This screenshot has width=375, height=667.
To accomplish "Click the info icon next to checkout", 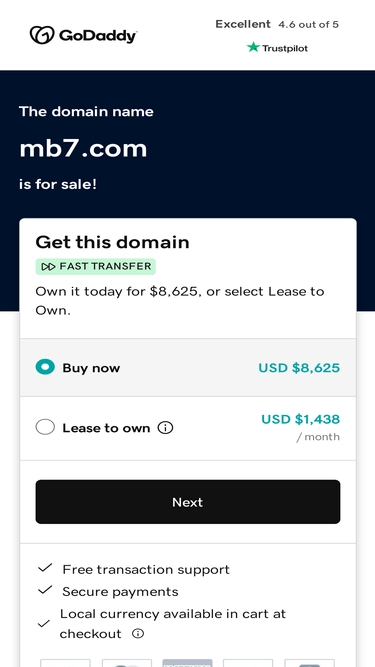I will click(138, 634).
